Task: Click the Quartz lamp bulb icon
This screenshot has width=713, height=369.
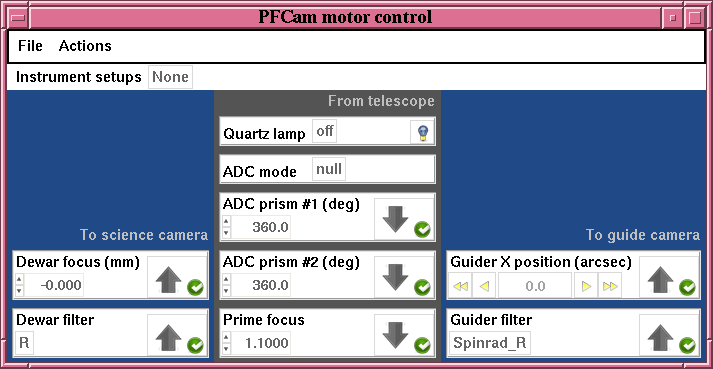Action: (423, 132)
